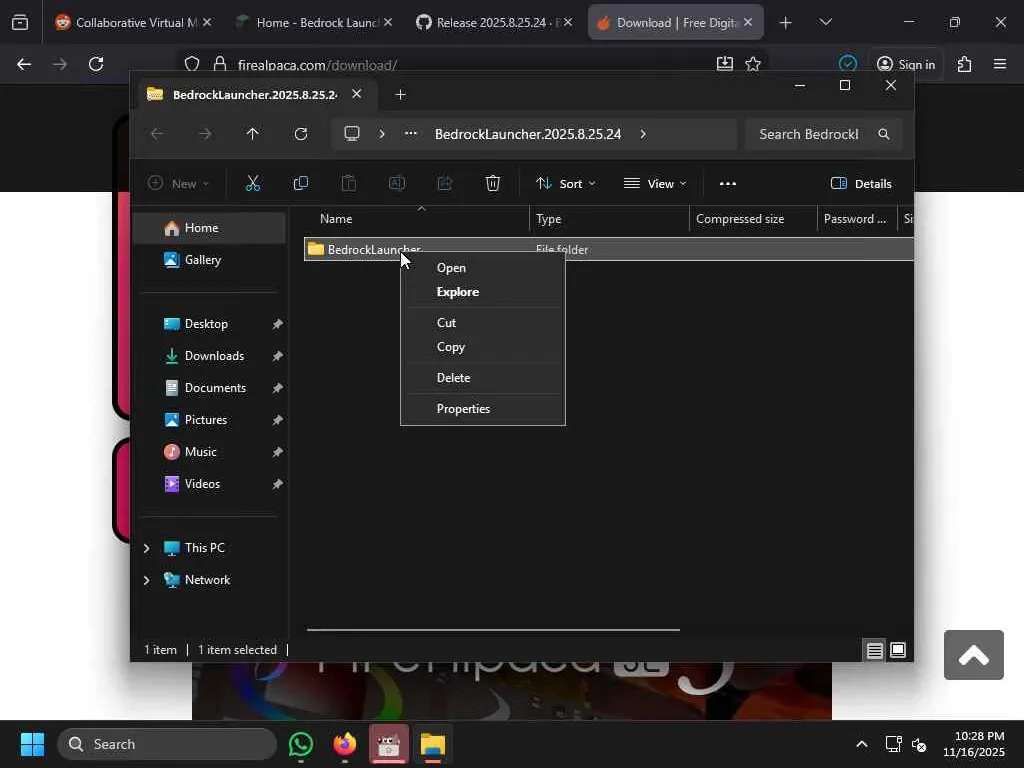
Task: Click the Compressed size column header
Action: click(753, 219)
